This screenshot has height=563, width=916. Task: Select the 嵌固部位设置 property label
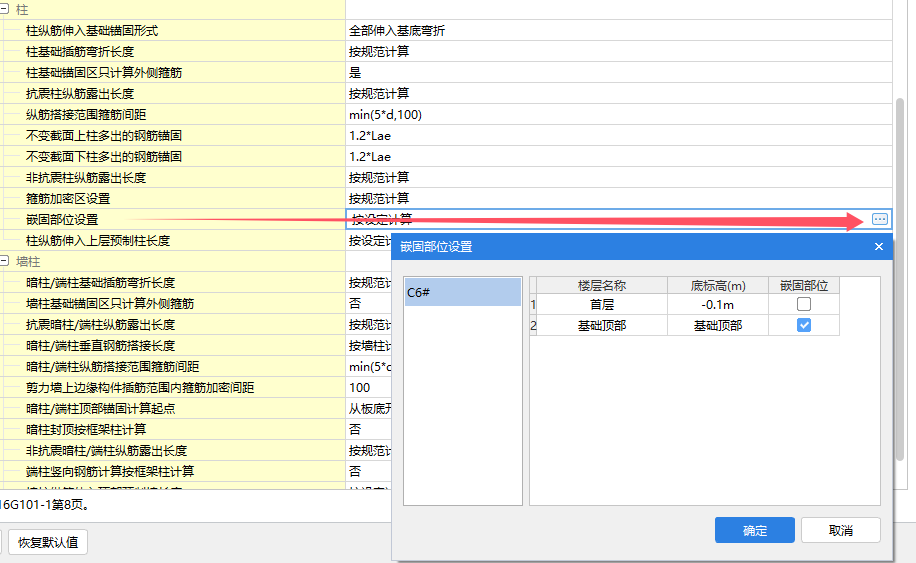tap(62, 220)
